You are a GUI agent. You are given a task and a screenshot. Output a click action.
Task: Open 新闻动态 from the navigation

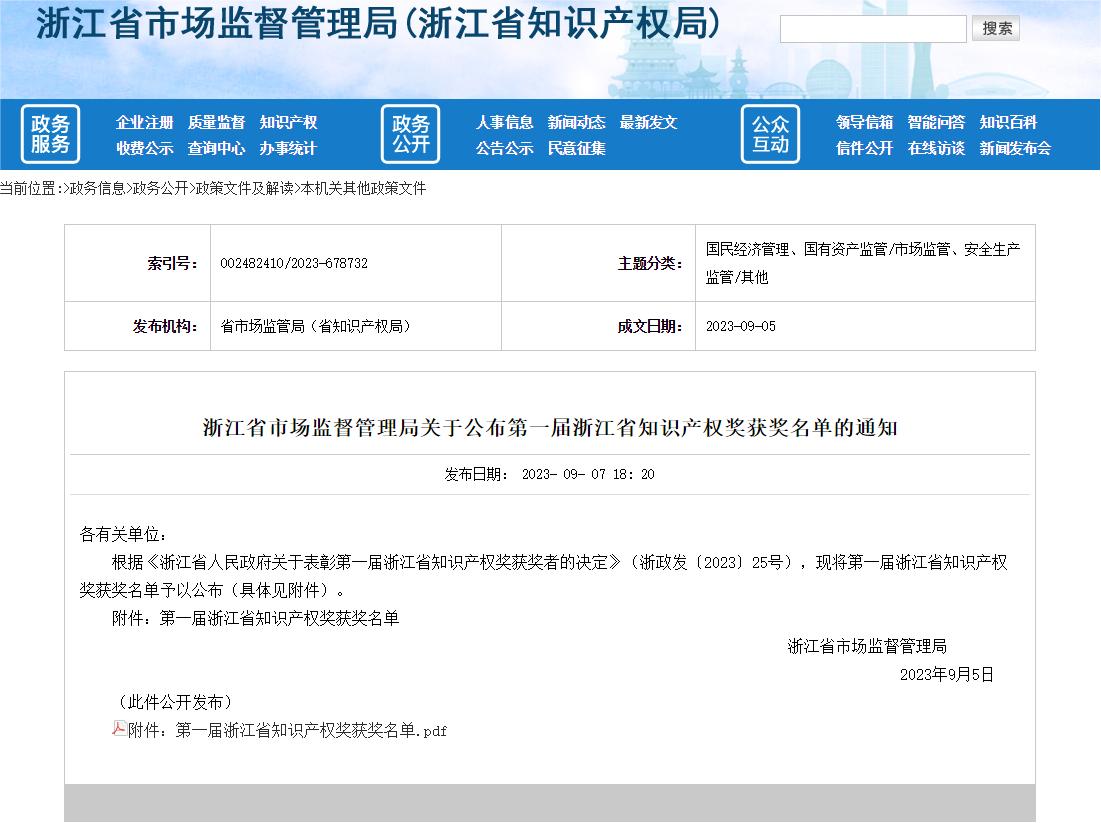[576, 122]
